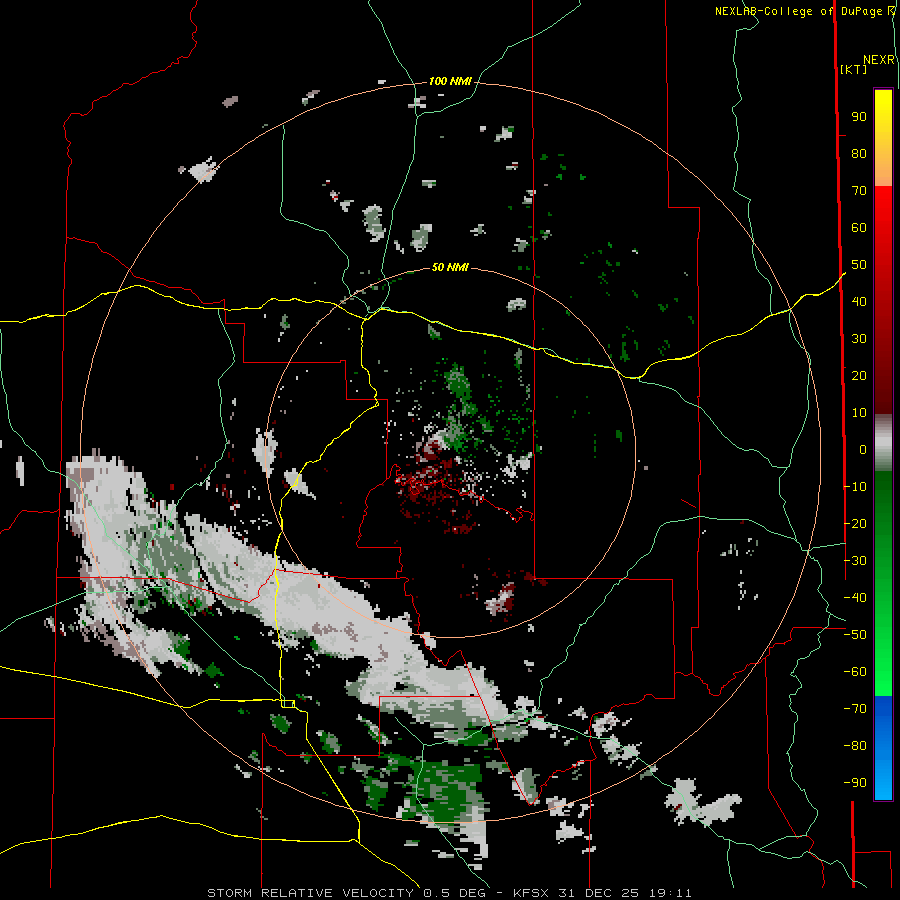
Task: Click the positive "10" scale label
Action: [x=859, y=413]
